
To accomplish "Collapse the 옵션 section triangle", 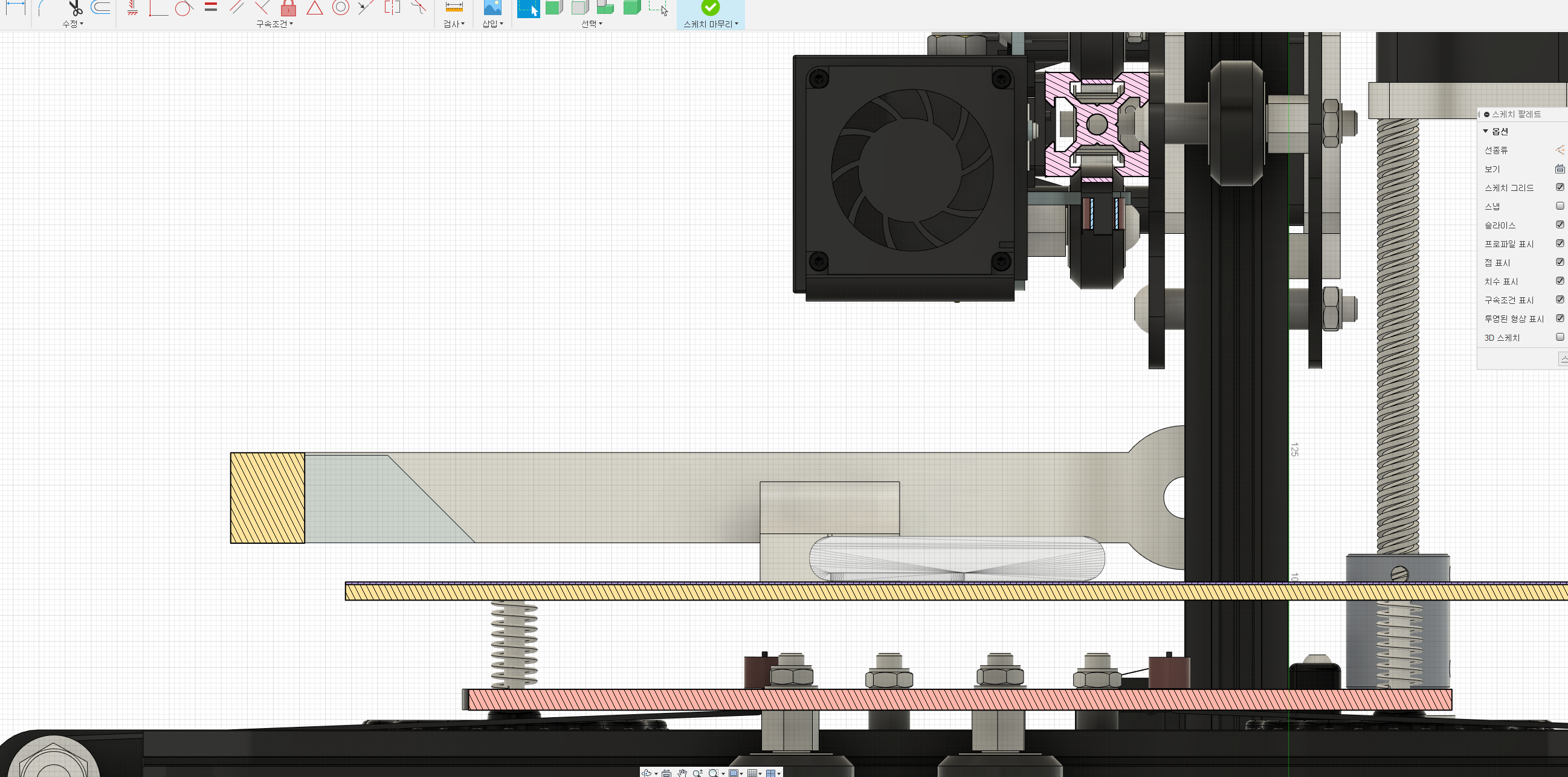I will (1485, 132).
